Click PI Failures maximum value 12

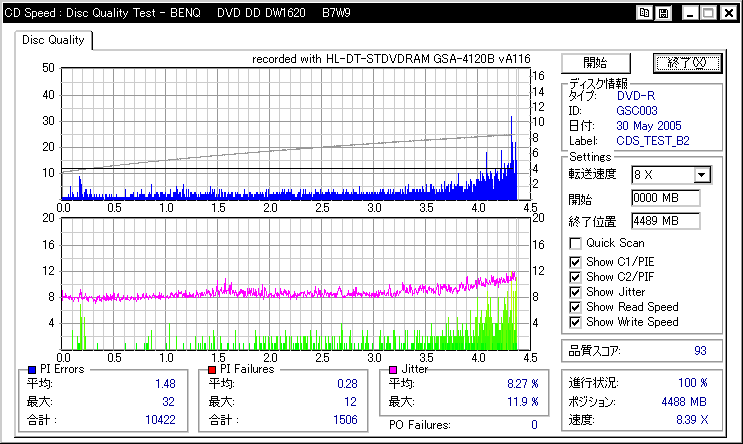(x=351, y=402)
